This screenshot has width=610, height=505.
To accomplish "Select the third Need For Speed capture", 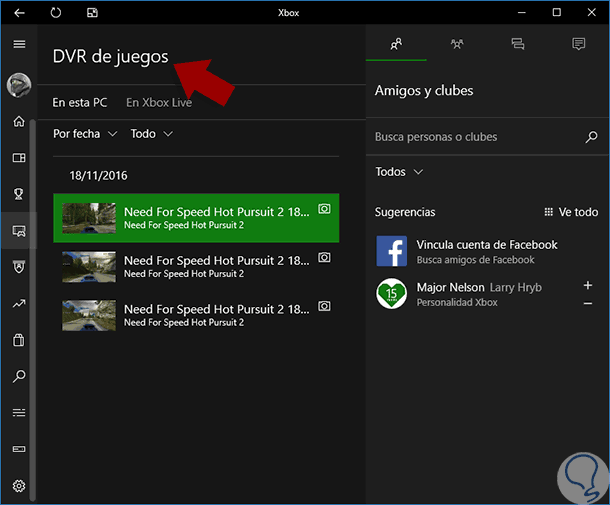I will pos(196,316).
